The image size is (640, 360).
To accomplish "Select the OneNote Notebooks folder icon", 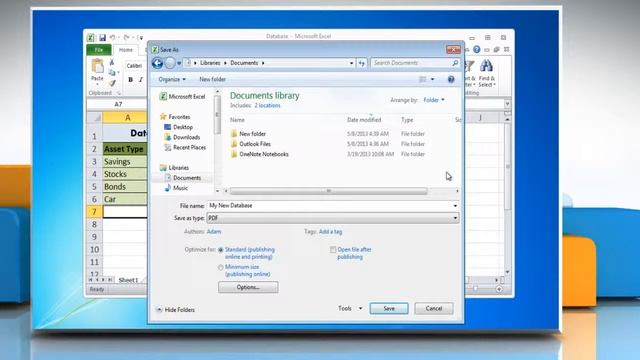I will coord(234,154).
